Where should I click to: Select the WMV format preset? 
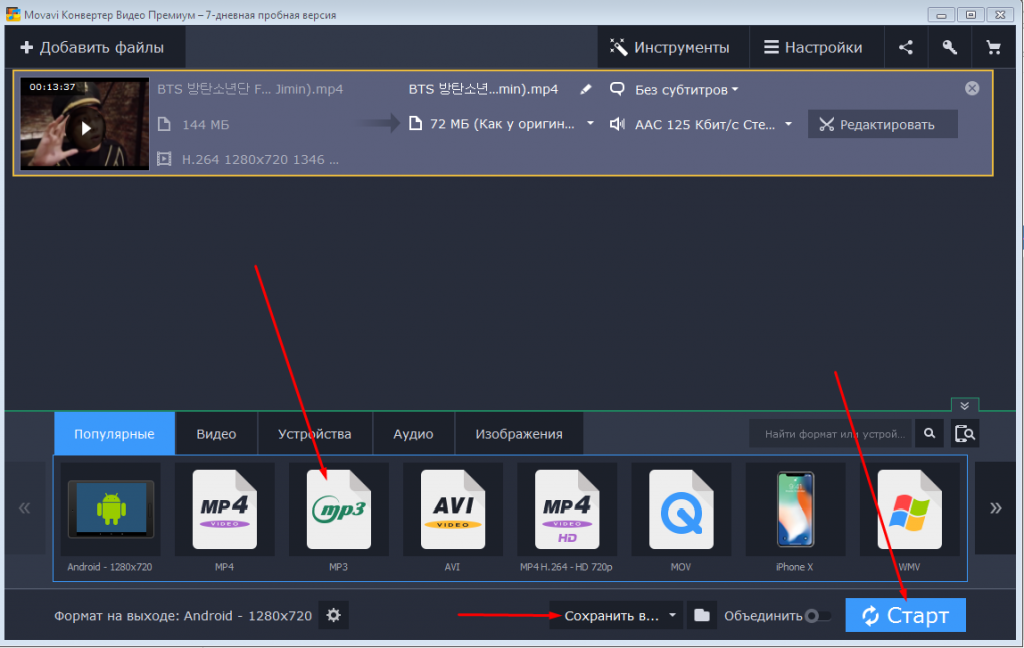pos(909,517)
